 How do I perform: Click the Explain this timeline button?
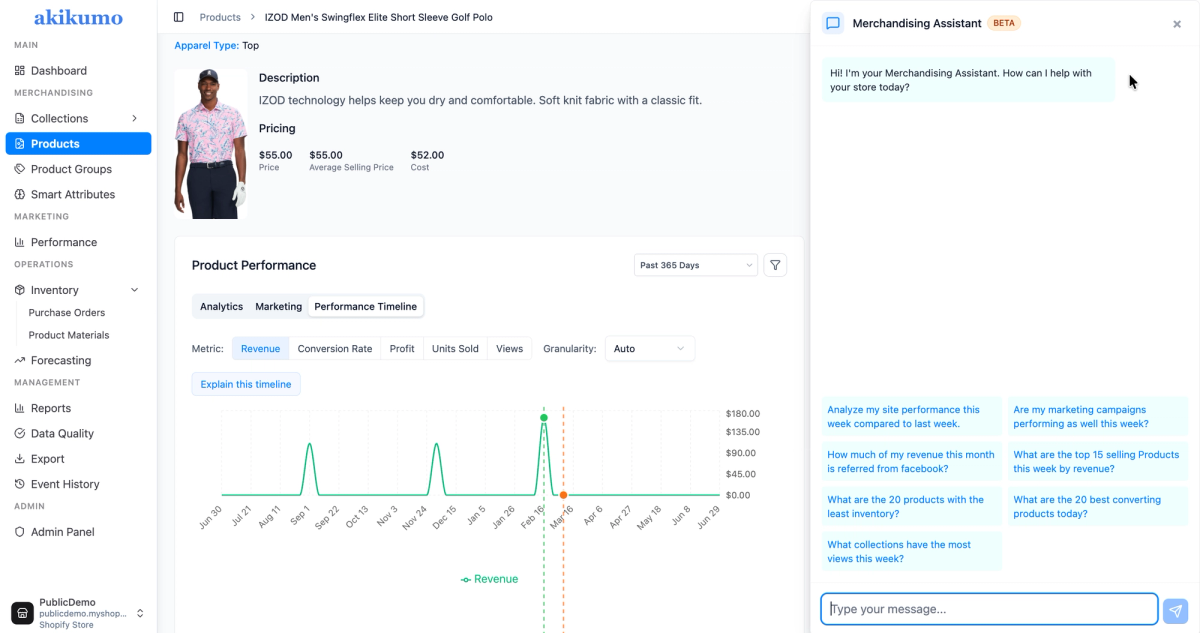tap(246, 384)
